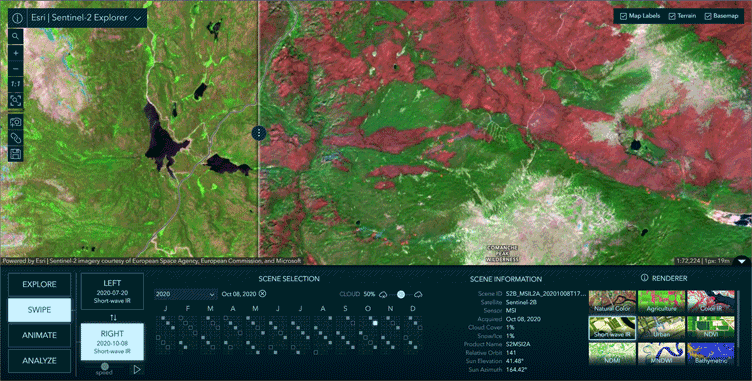The image size is (752, 381).
Task: Select the LEFT 2020-07-20 scene button
Action: (x=112, y=291)
